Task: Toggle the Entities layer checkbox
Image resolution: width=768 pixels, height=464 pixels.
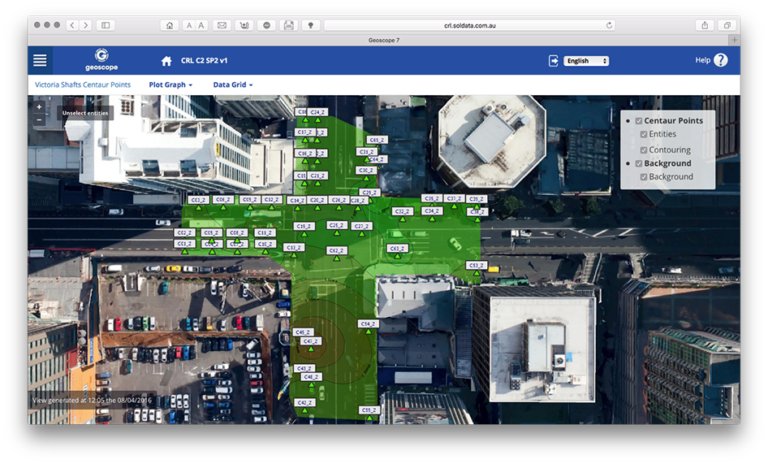Action: tap(644, 134)
